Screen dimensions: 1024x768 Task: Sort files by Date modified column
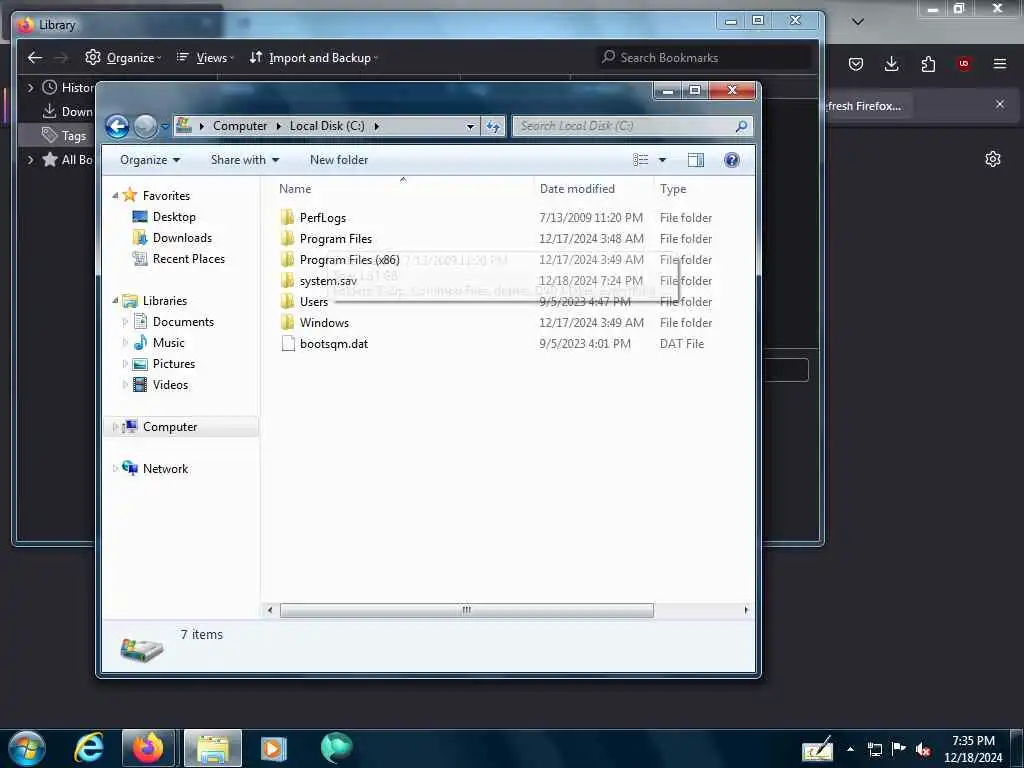pyautogui.click(x=577, y=189)
